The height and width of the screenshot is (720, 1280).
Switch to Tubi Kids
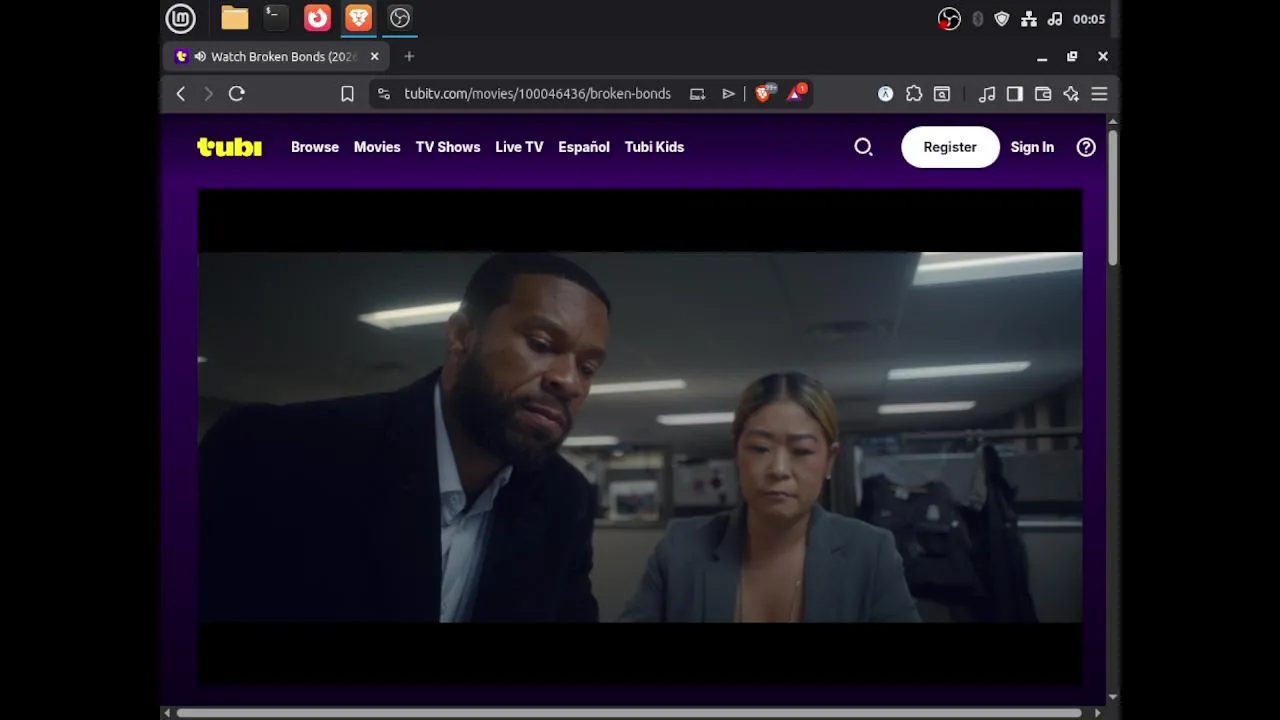tap(654, 147)
